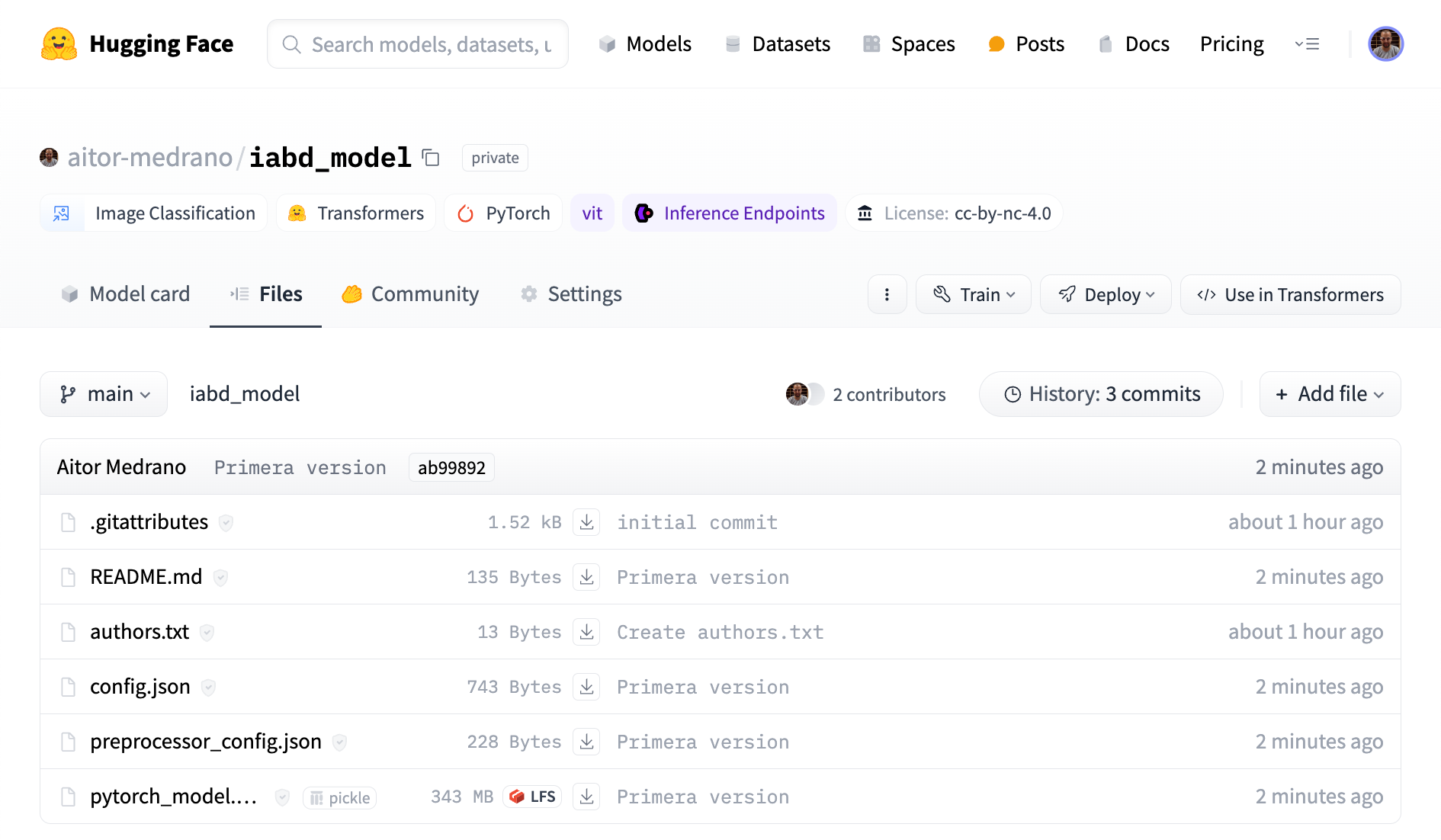Open Spaces in top navigation
Viewport: 1441px width, 840px height.
tap(909, 44)
